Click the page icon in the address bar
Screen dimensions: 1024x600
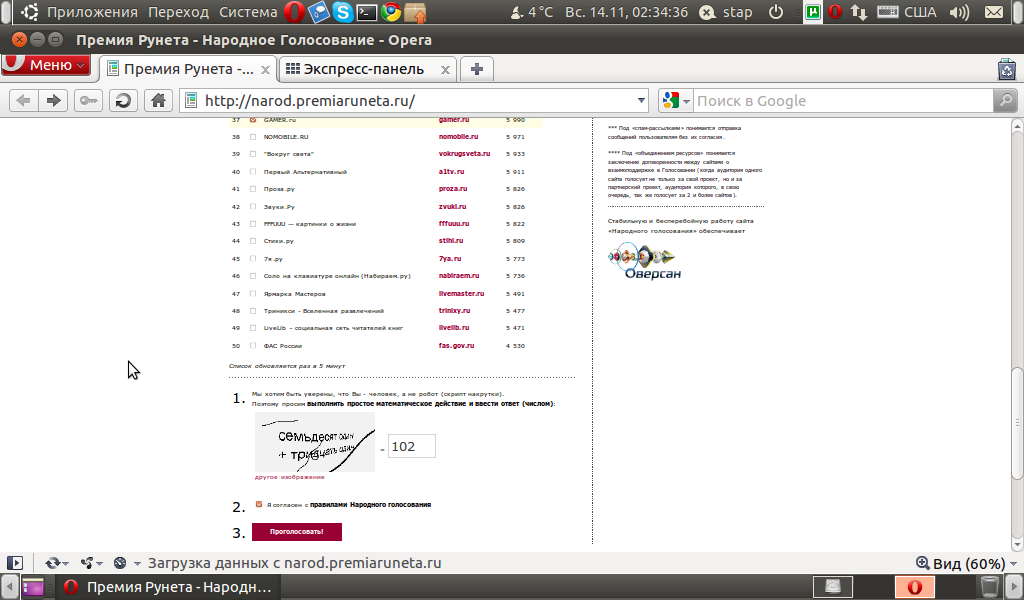[191, 101]
